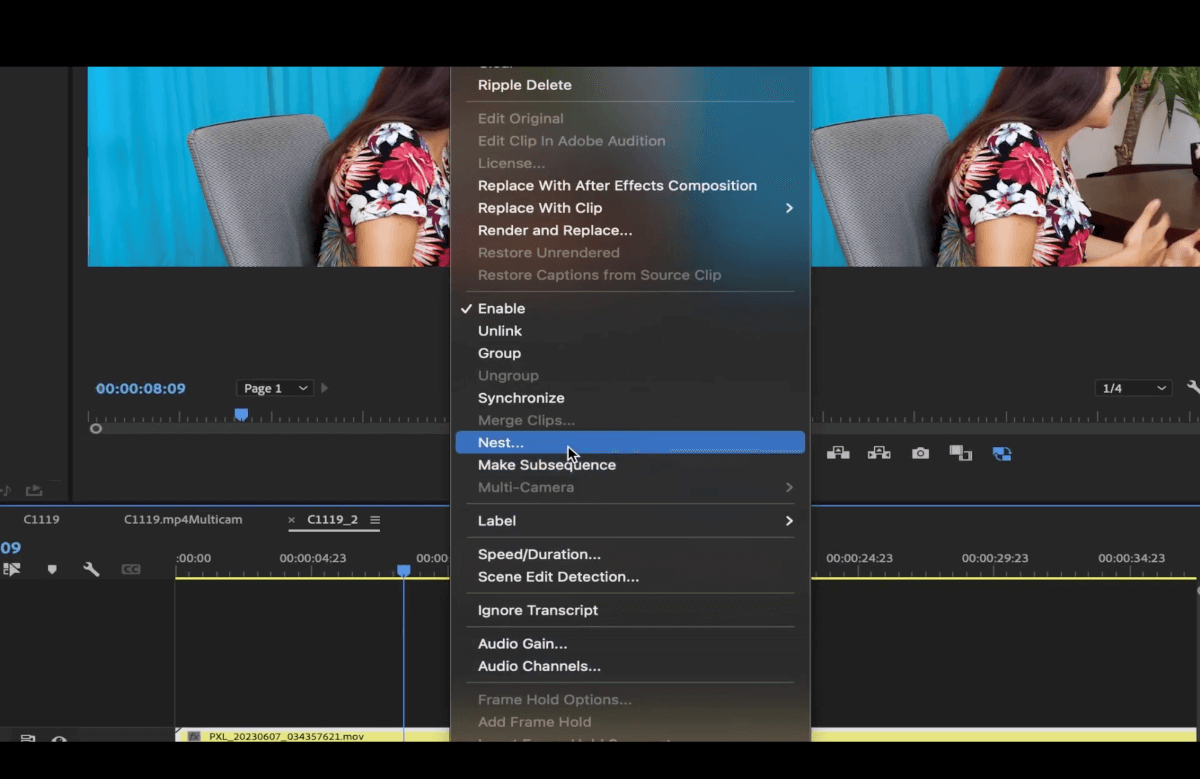Click timeline ruler at 00:00:29:23
The height and width of the screenshot is (779, 1200).
pyautogui.click(x=995, y=558)
